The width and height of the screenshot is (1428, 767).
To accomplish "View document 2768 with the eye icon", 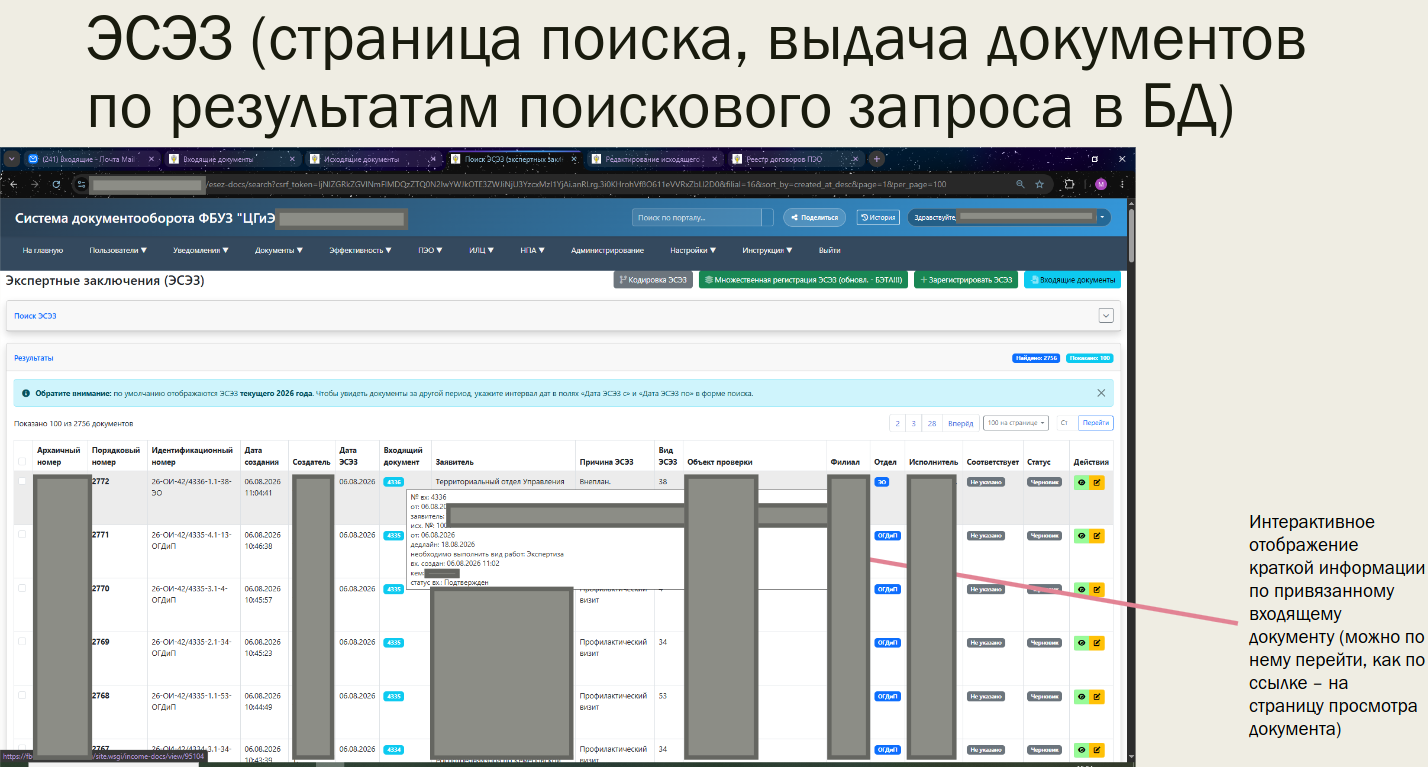I will click(1081, 695).
